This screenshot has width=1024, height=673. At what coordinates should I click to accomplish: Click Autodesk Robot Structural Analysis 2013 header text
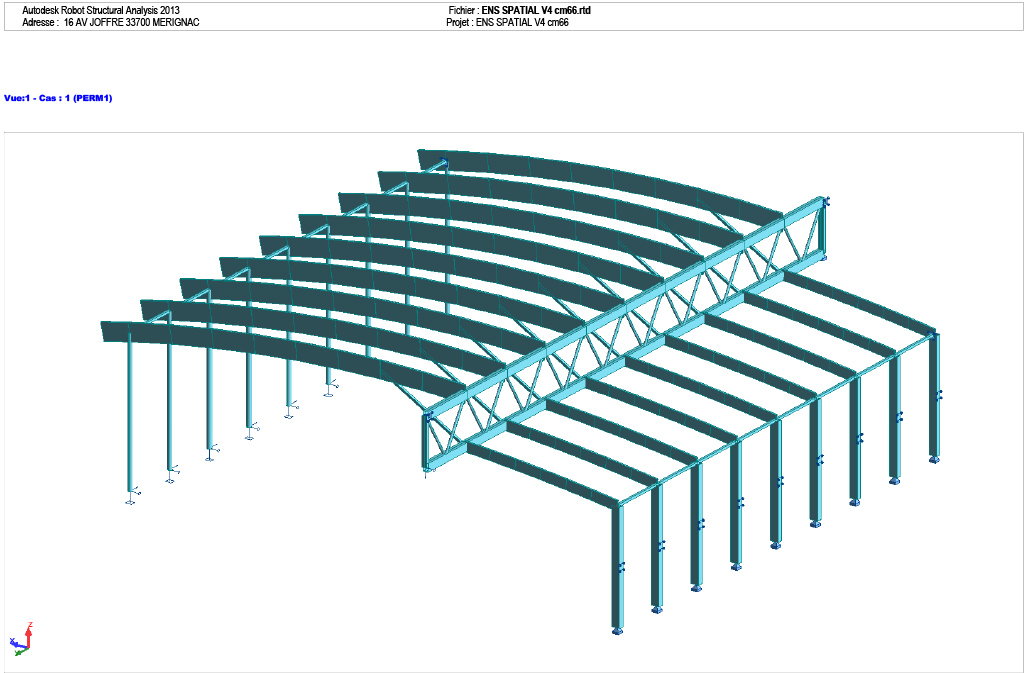(x=100, y=10)
